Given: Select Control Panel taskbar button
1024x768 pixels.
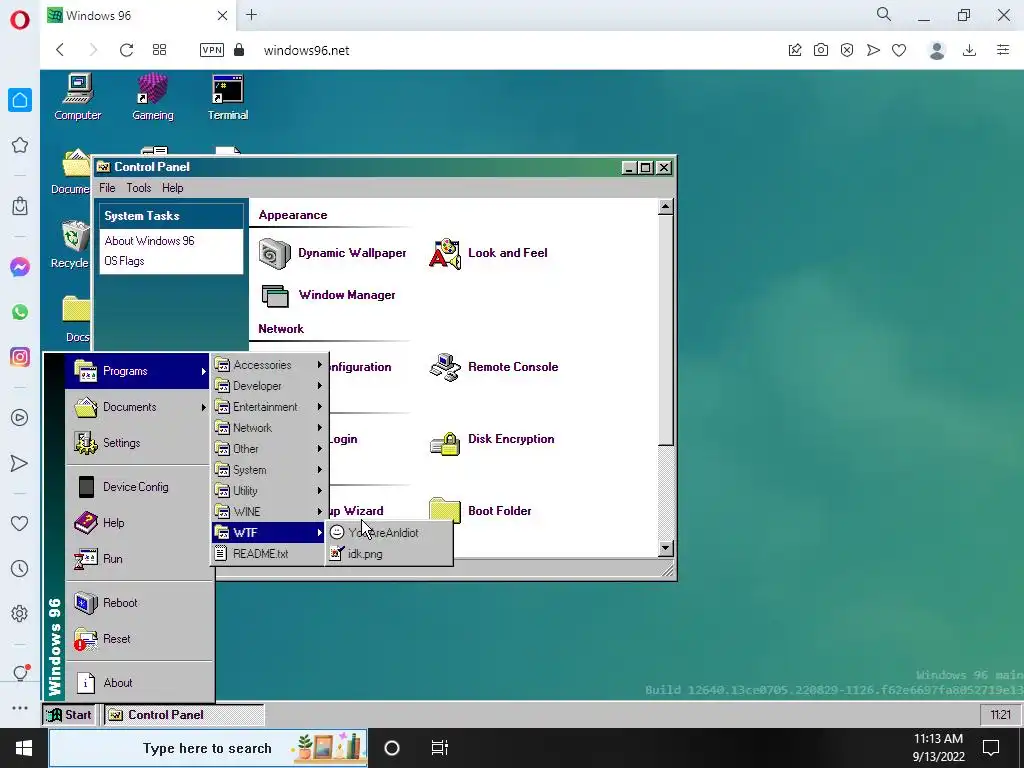Looking at the screenshot, I should click(184, 715).
